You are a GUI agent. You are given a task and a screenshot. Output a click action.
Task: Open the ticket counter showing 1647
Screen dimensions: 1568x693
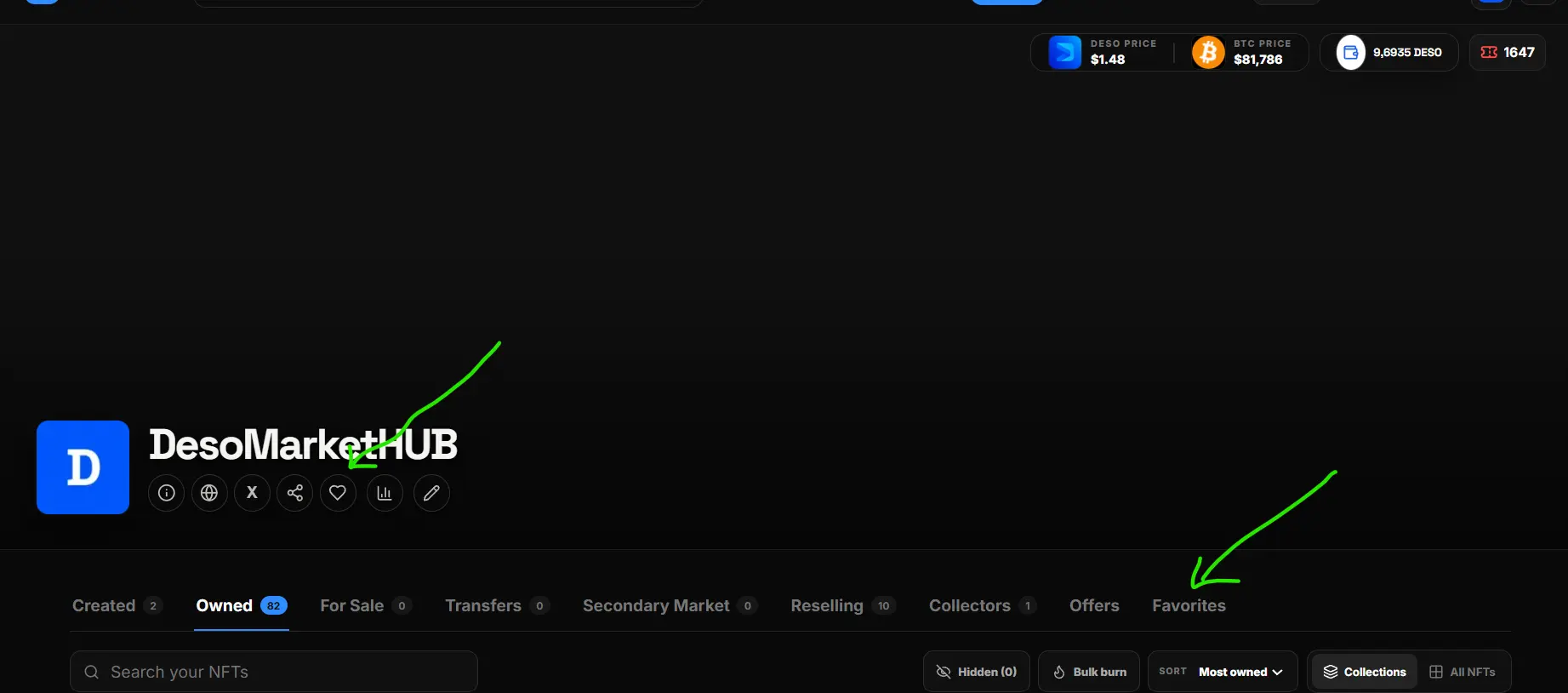(1508, 52)
